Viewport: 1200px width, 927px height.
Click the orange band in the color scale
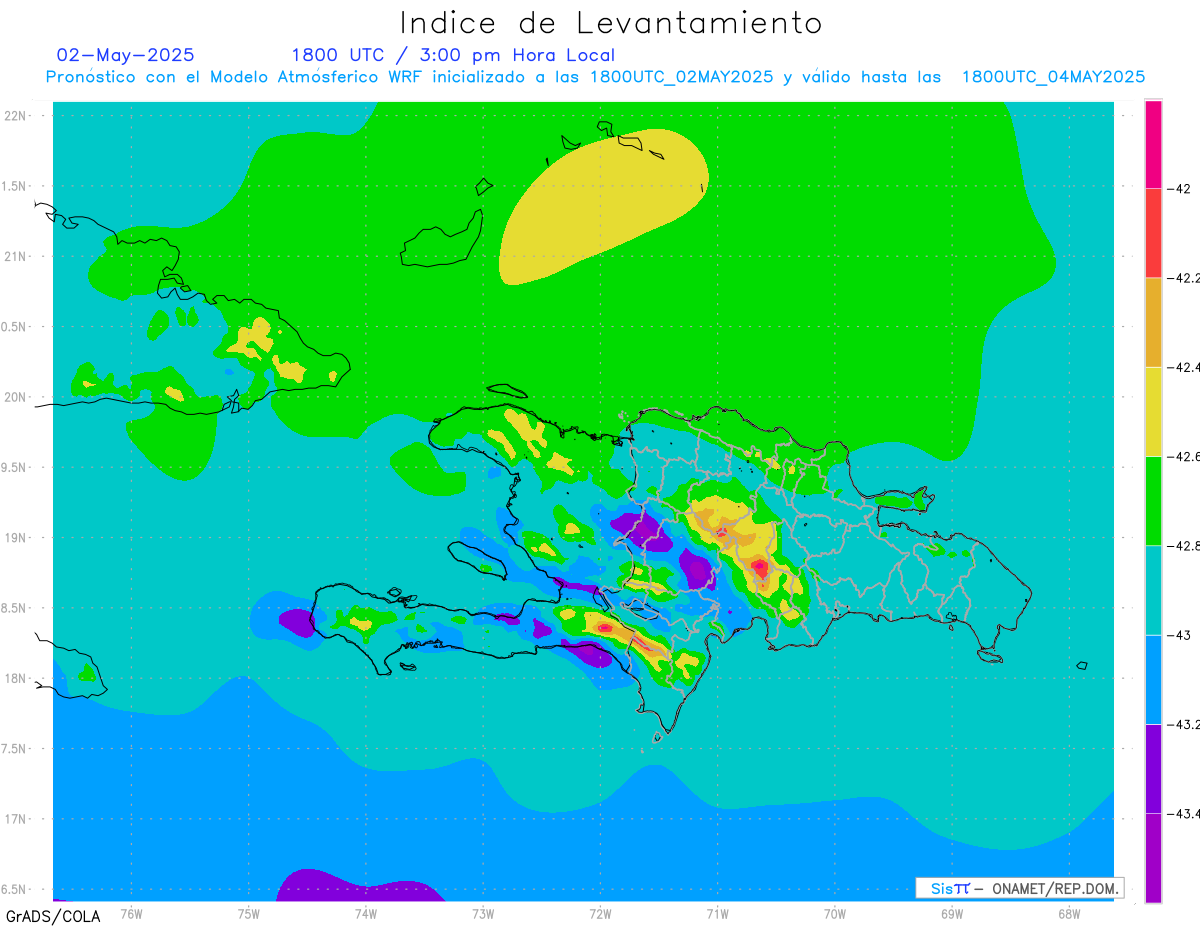tap(1153, 322)
